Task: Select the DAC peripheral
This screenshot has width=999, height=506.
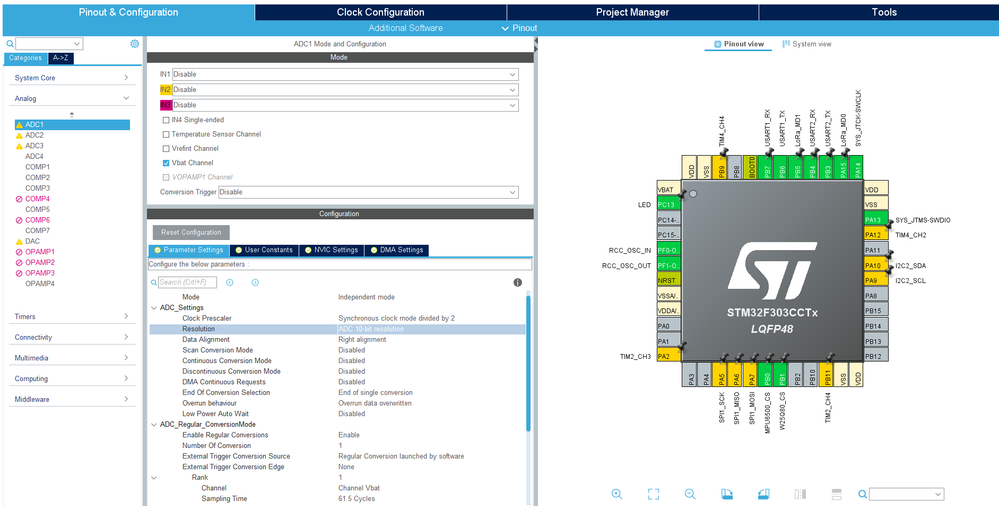Action: pos(32,242)
